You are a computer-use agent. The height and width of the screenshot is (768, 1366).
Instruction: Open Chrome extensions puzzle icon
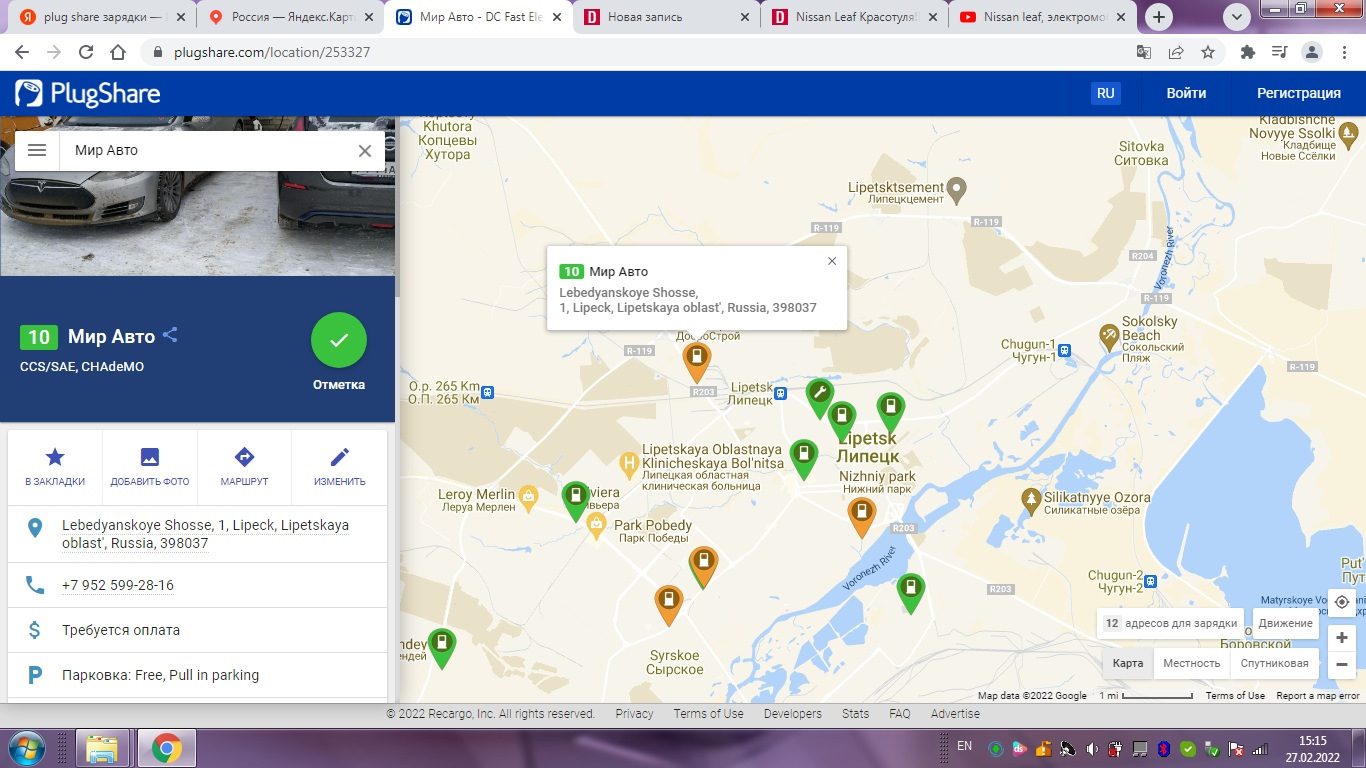coord(1247,52)
